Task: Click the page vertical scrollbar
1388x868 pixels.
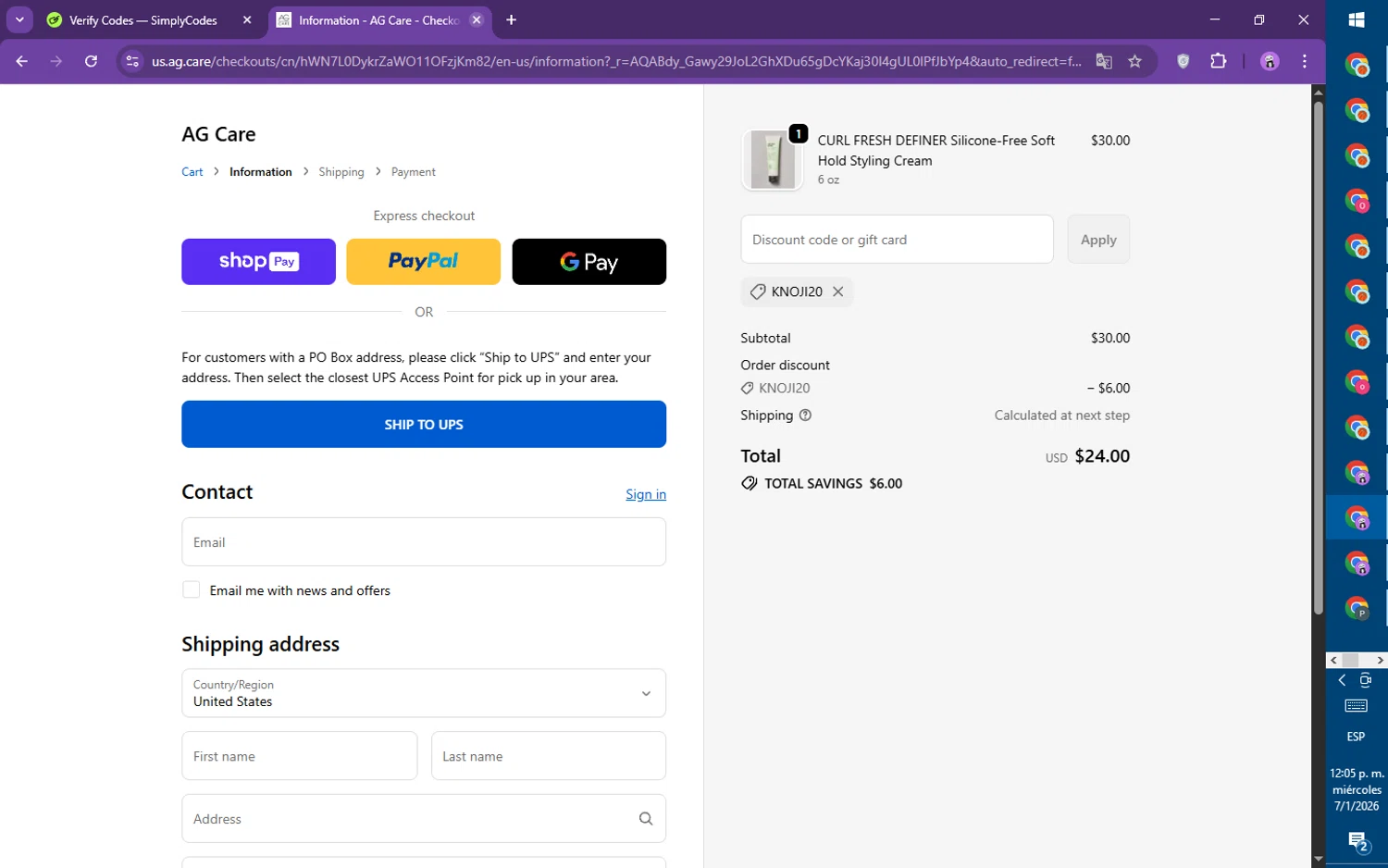Action: click(x=1319, y=358)
